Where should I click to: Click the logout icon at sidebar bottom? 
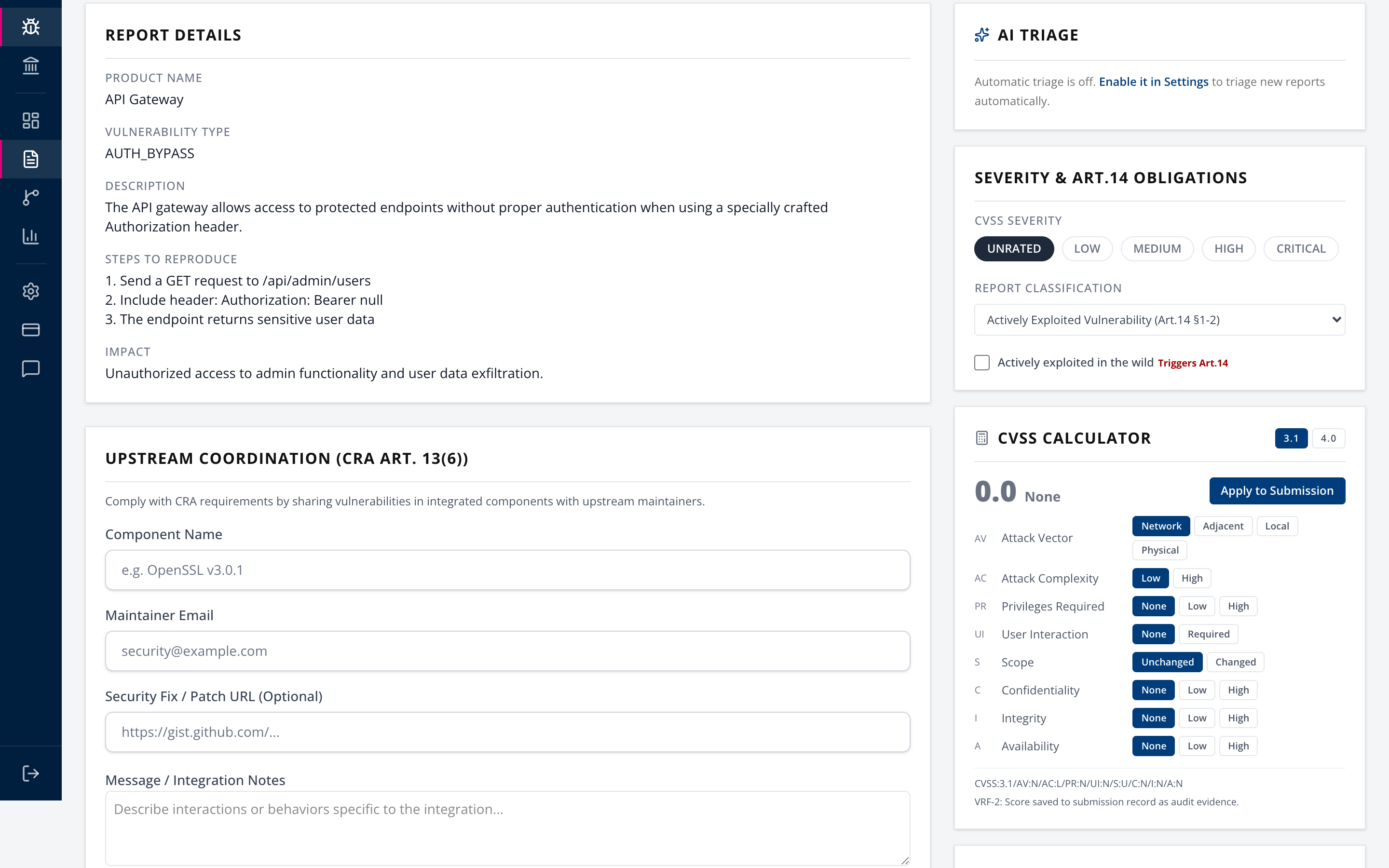[x=30, y=773]
